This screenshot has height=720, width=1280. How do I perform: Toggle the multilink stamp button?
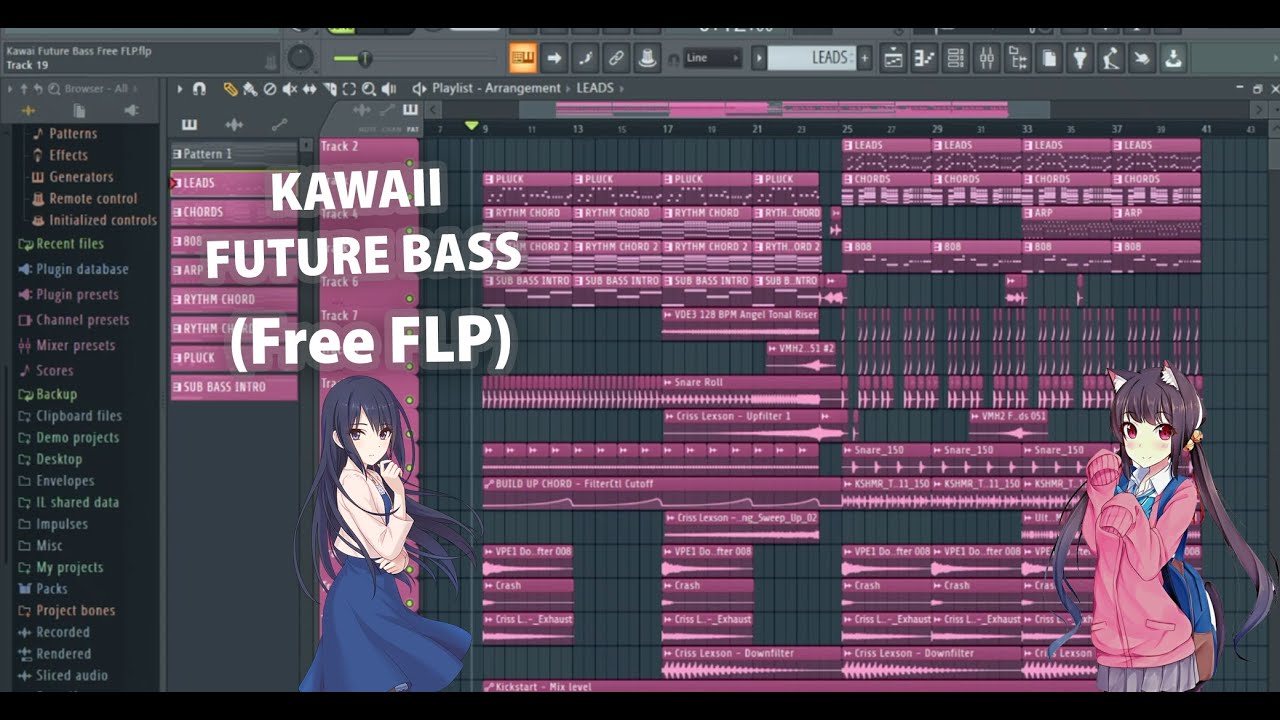coord(647,58)
